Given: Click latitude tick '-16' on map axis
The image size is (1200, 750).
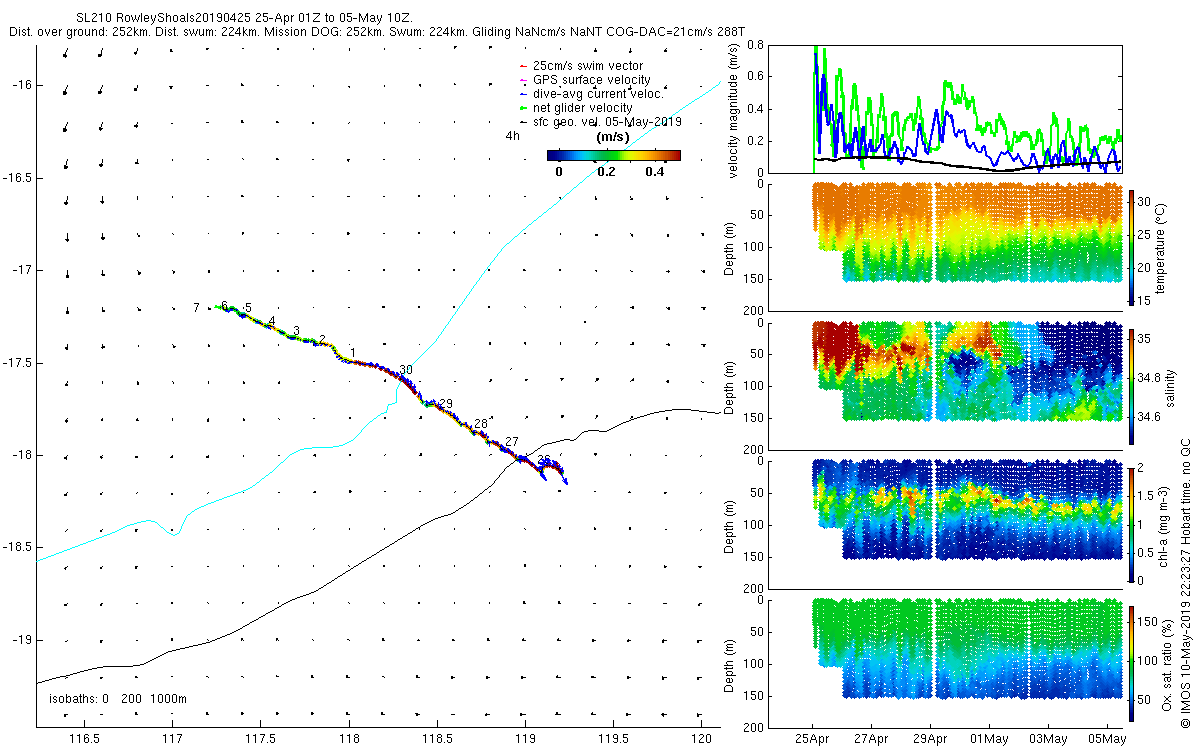Looking at the screenshot, I should 20,86.
